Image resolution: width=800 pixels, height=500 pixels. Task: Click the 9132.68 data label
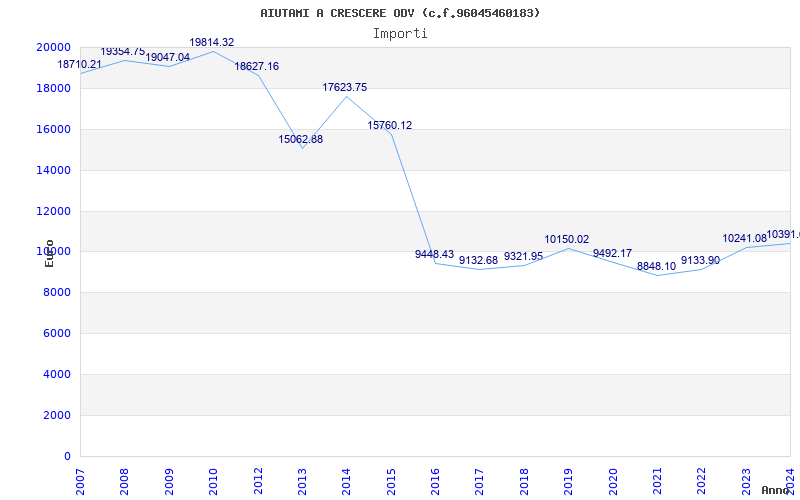click(x=478, y=260)
